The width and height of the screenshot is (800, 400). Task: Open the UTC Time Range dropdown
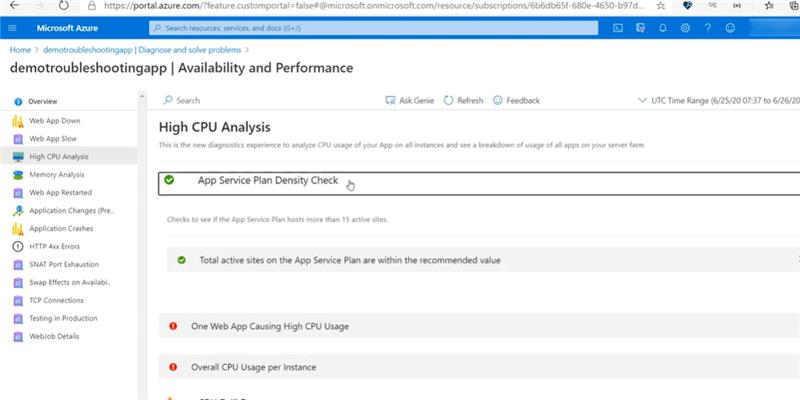click(x=719, y=101)
